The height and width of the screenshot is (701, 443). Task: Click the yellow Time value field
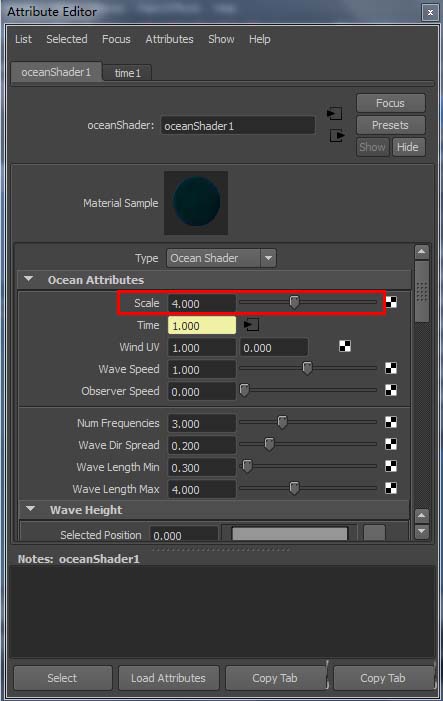(202, 325)
